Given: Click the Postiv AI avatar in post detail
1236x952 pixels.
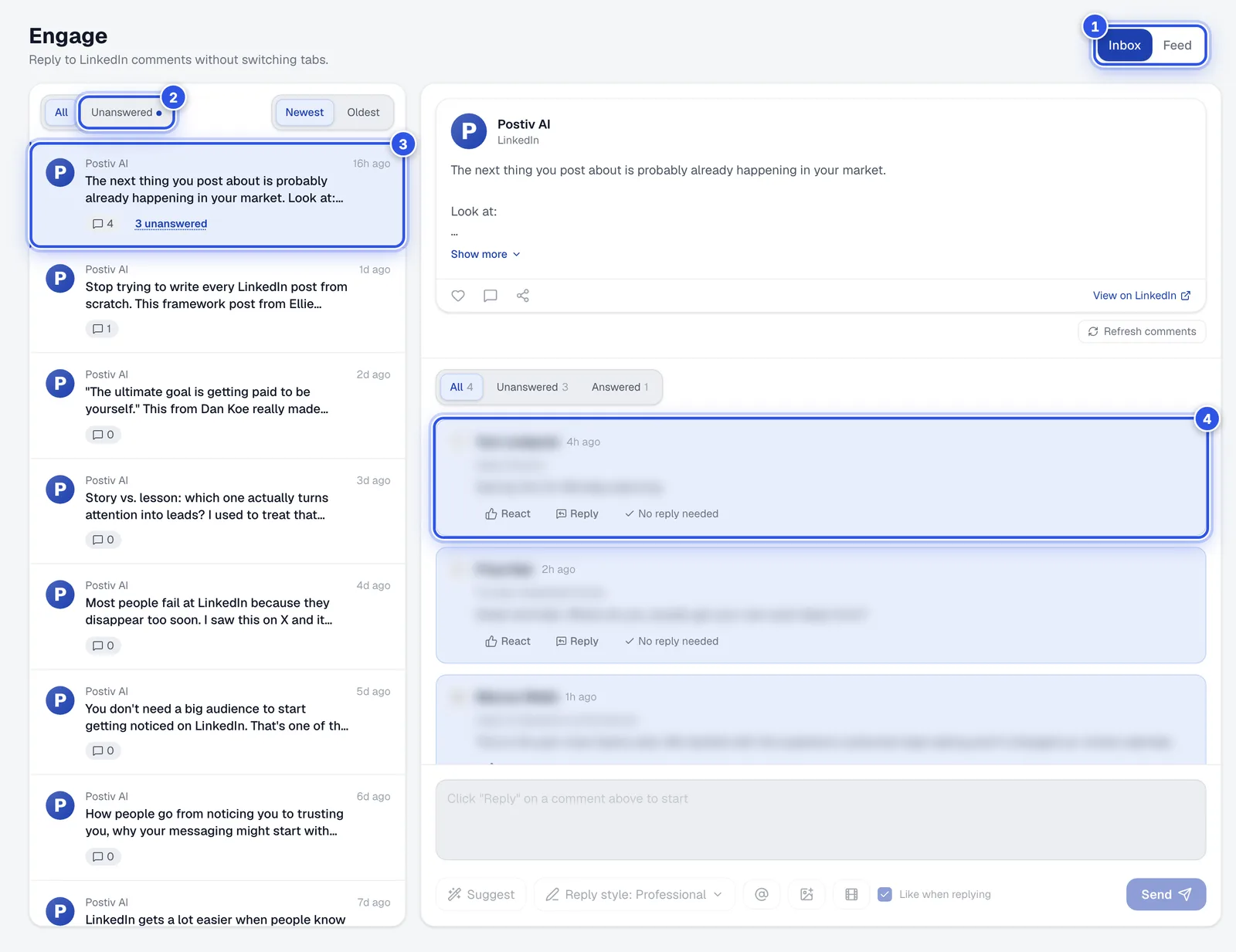Looking at the screenshot, I should click(x=469, y=131).
